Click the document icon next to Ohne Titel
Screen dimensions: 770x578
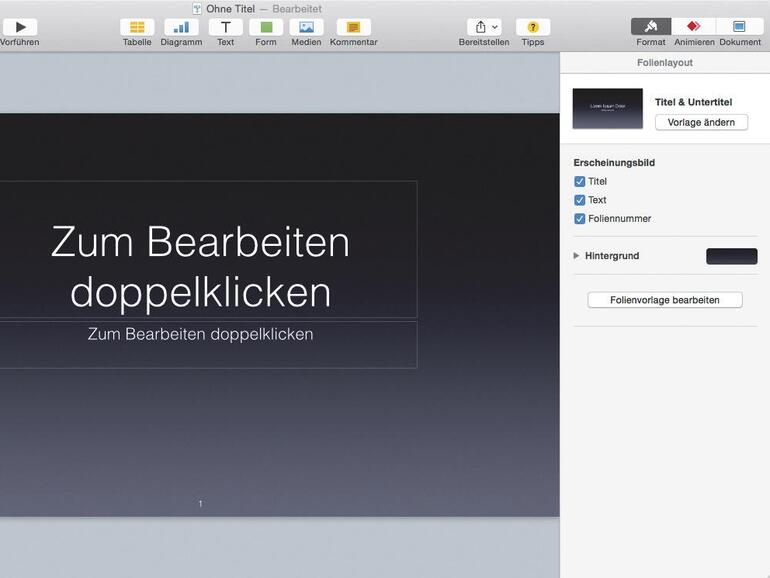(197, 9)
